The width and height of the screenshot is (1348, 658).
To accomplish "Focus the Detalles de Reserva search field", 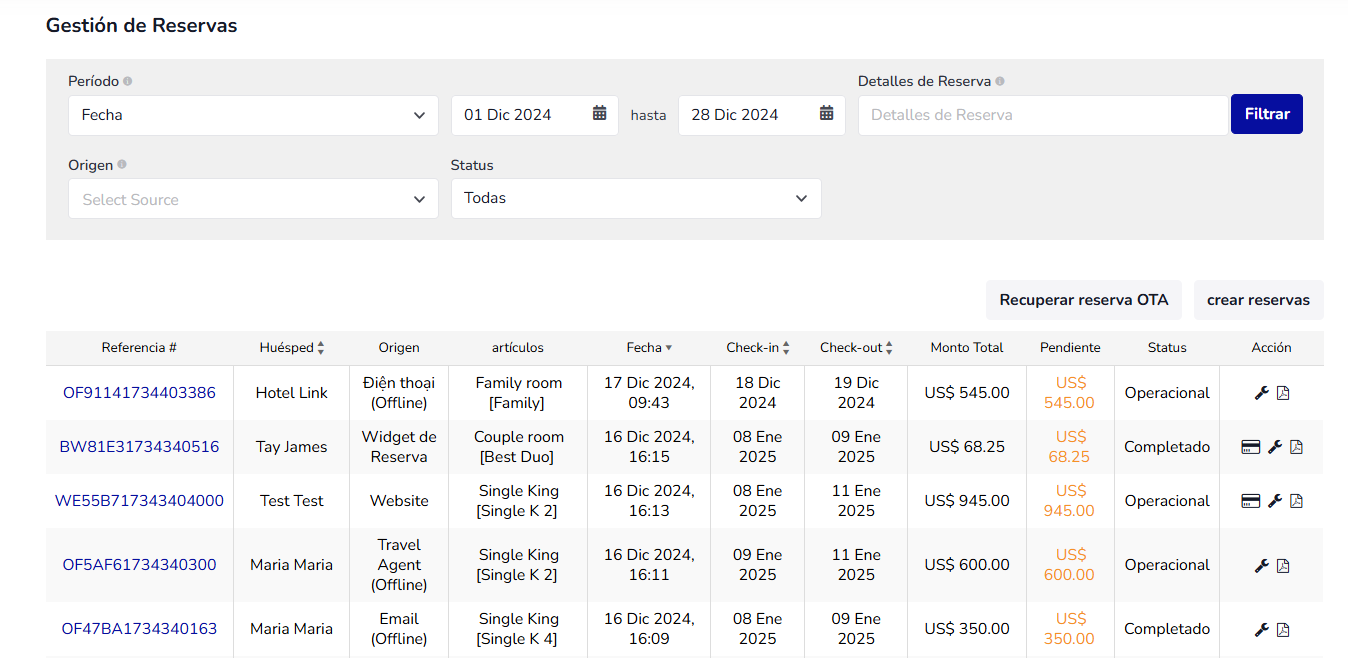I will point(1043,115).
